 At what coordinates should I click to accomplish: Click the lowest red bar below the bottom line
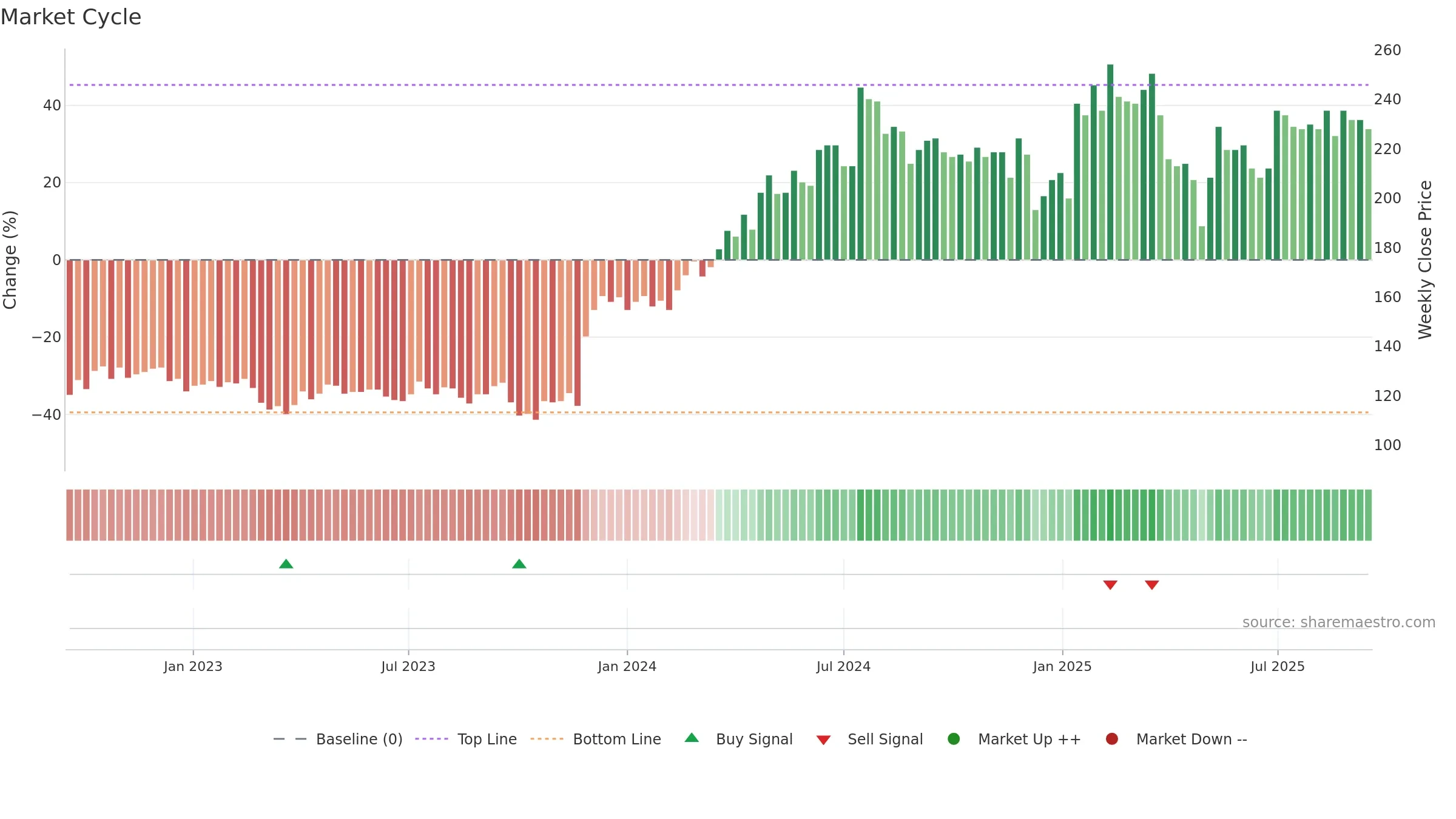tap(536, 340)
